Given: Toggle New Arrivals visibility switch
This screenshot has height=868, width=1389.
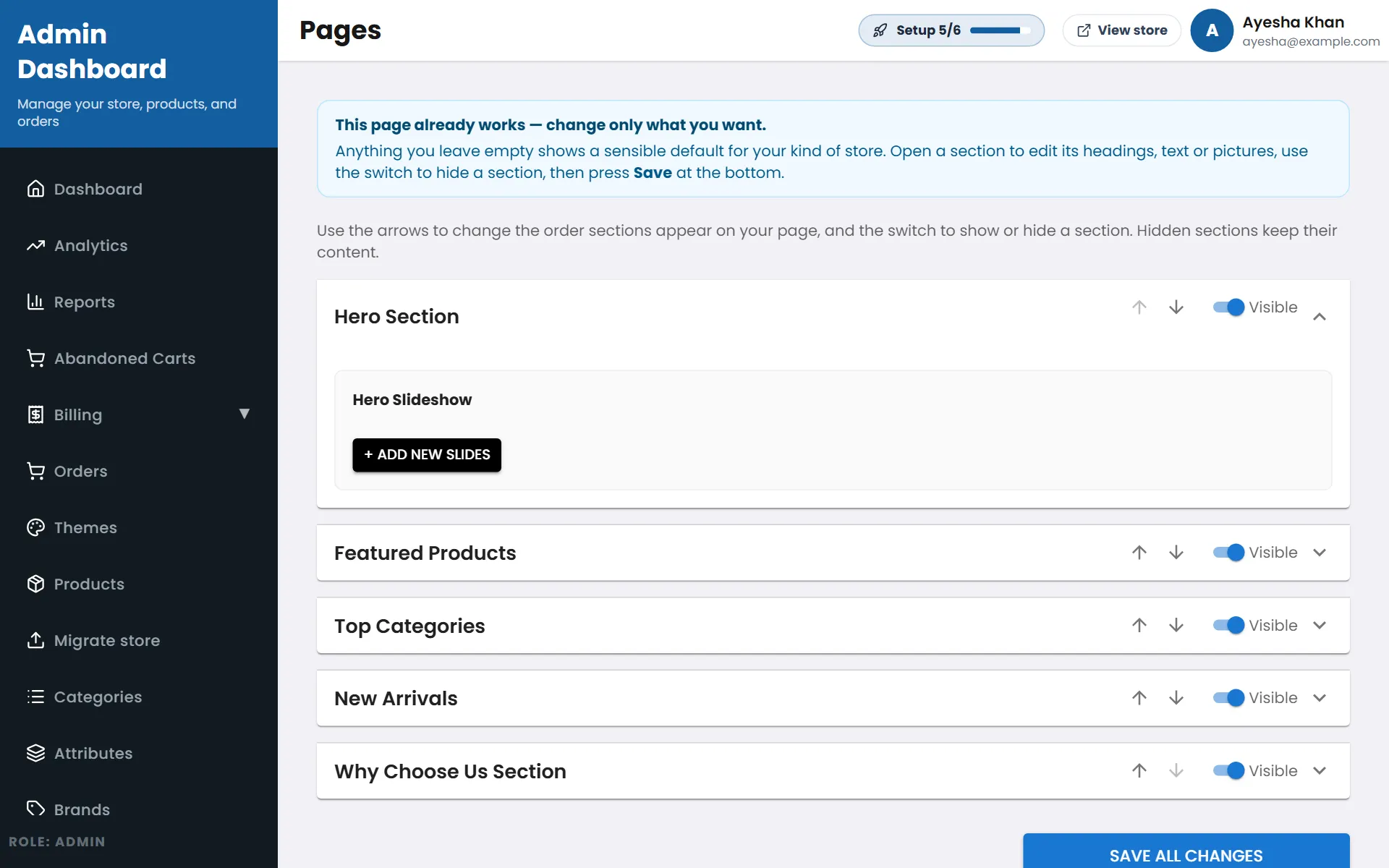Looking at the screenshot, I should point(1228,698).
